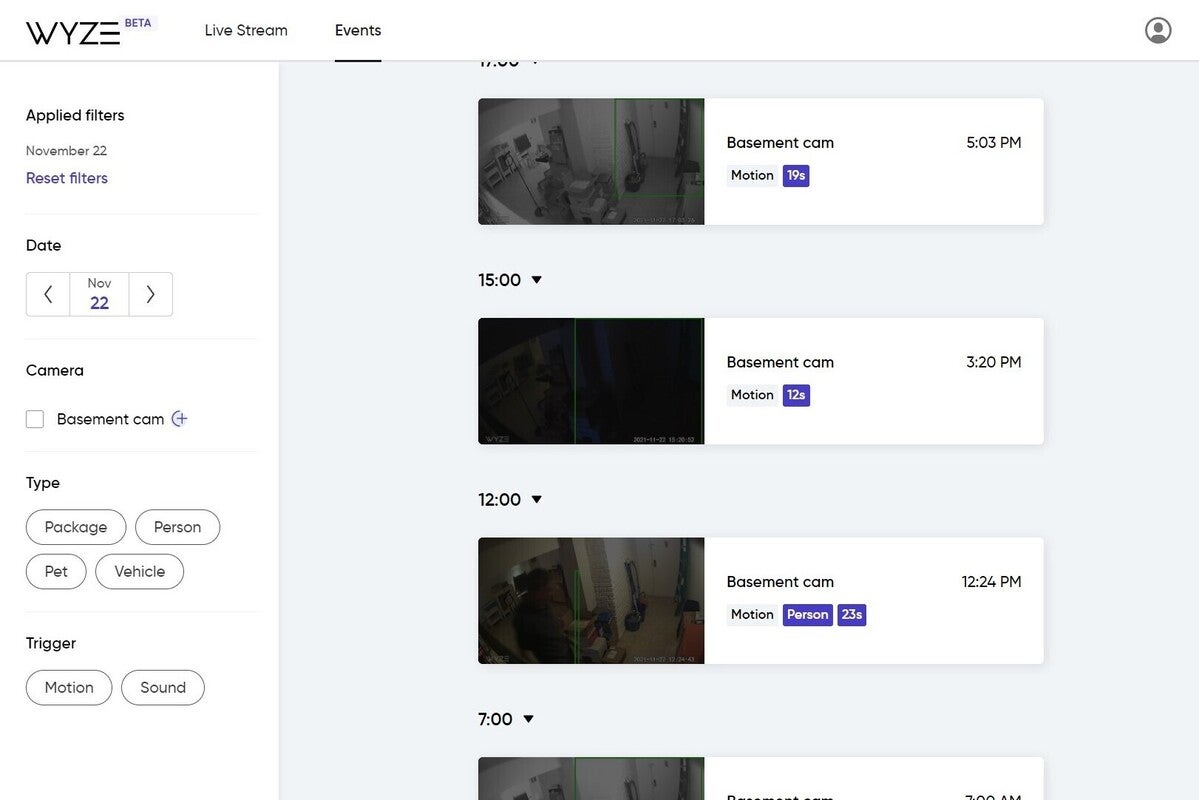Click the 19s duration badge

point(796,175)
